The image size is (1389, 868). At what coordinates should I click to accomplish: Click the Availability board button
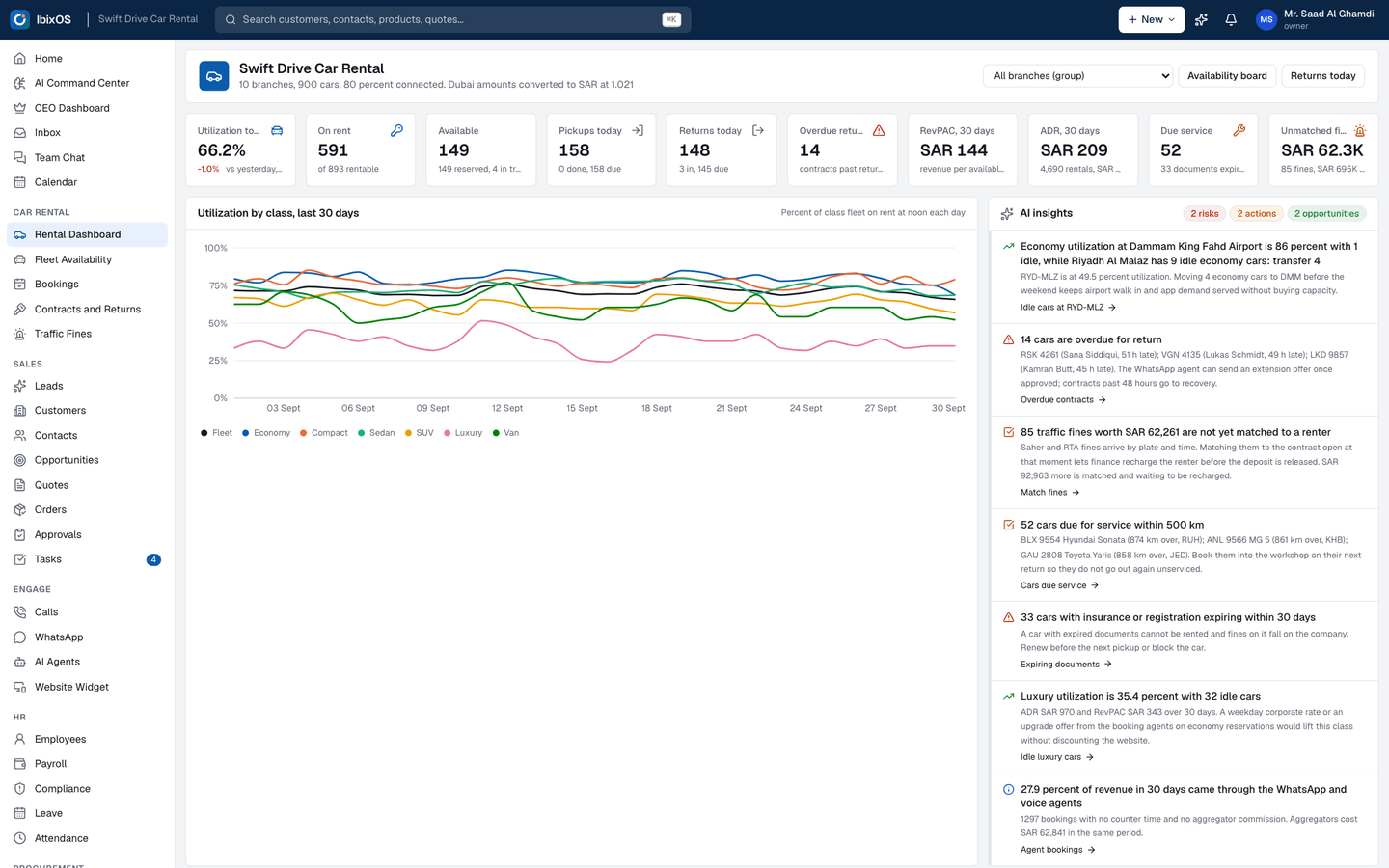tap(1227, 76)
